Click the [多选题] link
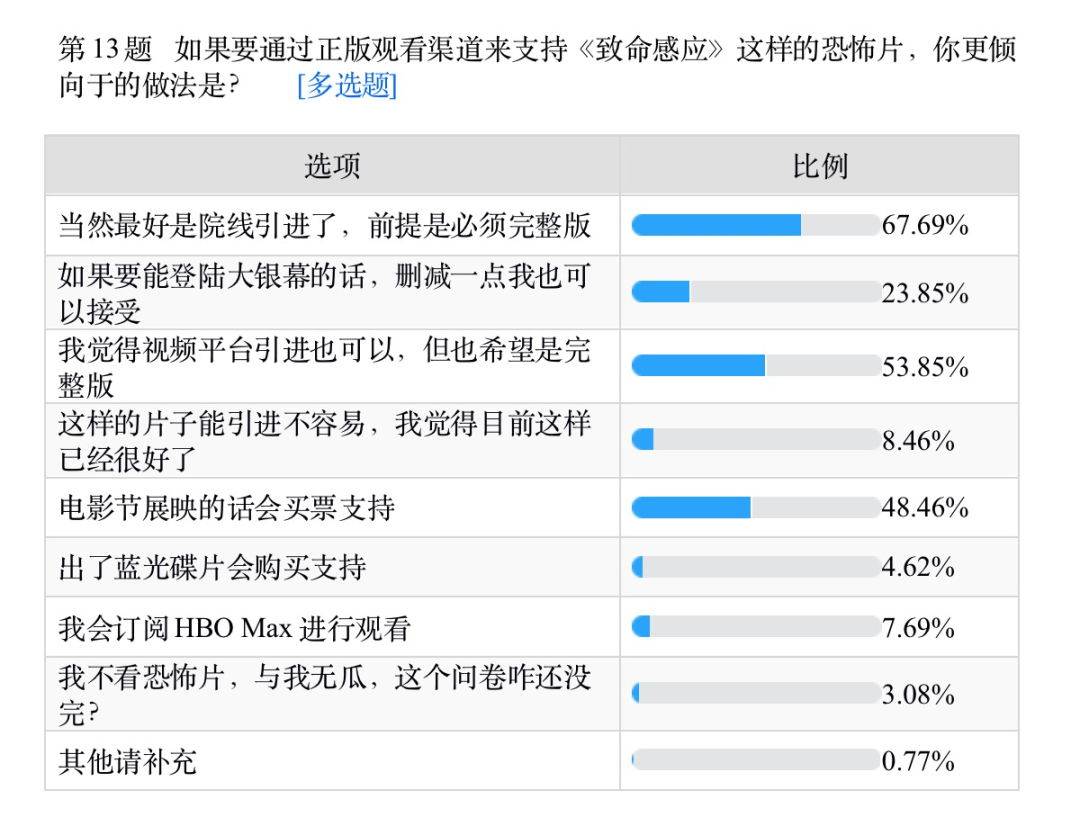Image resolution: width=1080 pixels, height=835 pixels. click(x=347, y=86)
